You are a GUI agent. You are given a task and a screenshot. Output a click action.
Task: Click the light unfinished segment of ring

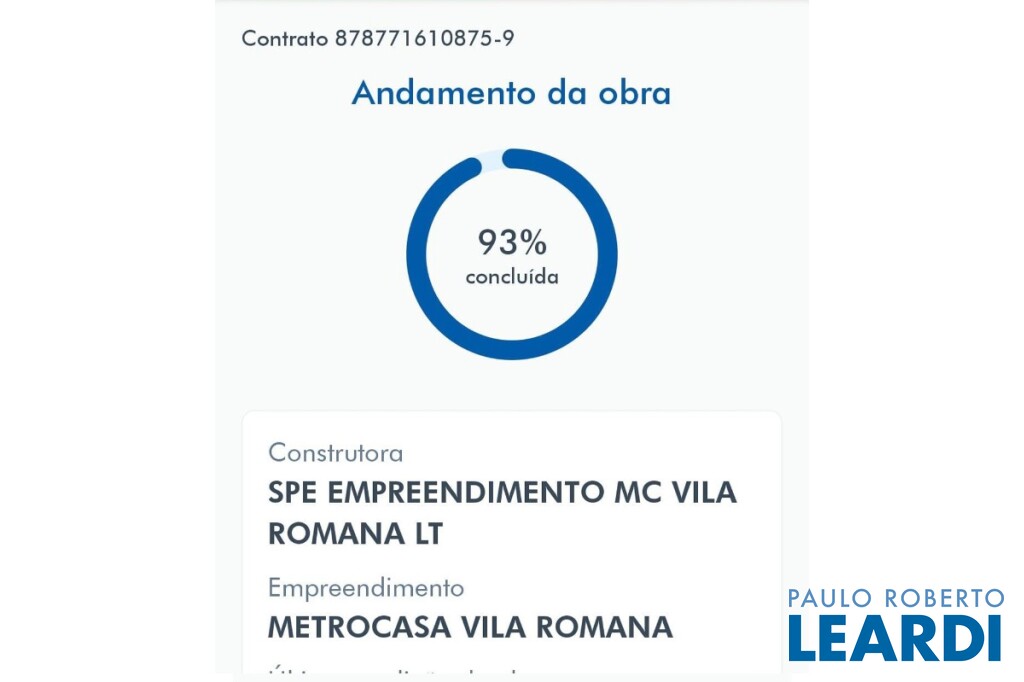pyautogui.click(x=491, y=160)
